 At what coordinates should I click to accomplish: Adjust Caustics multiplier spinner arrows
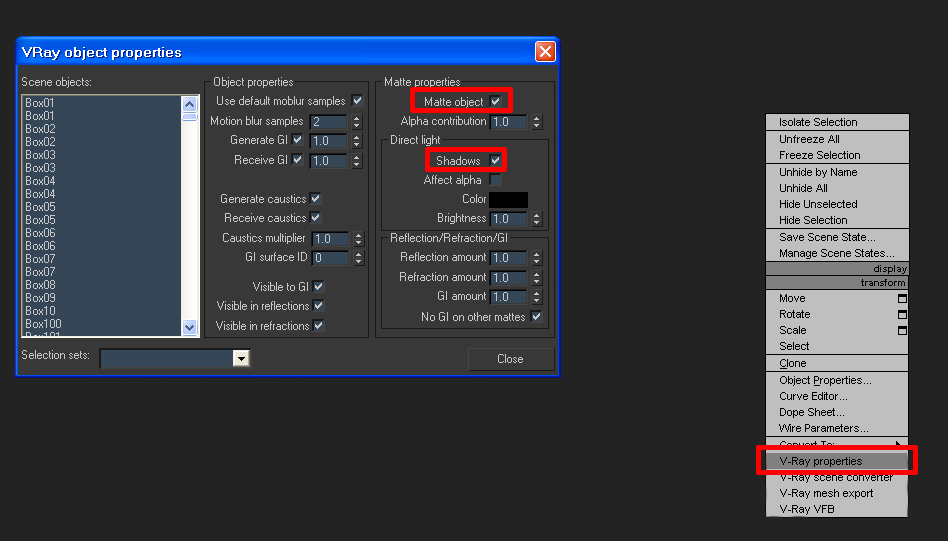[x=359, y=239]
